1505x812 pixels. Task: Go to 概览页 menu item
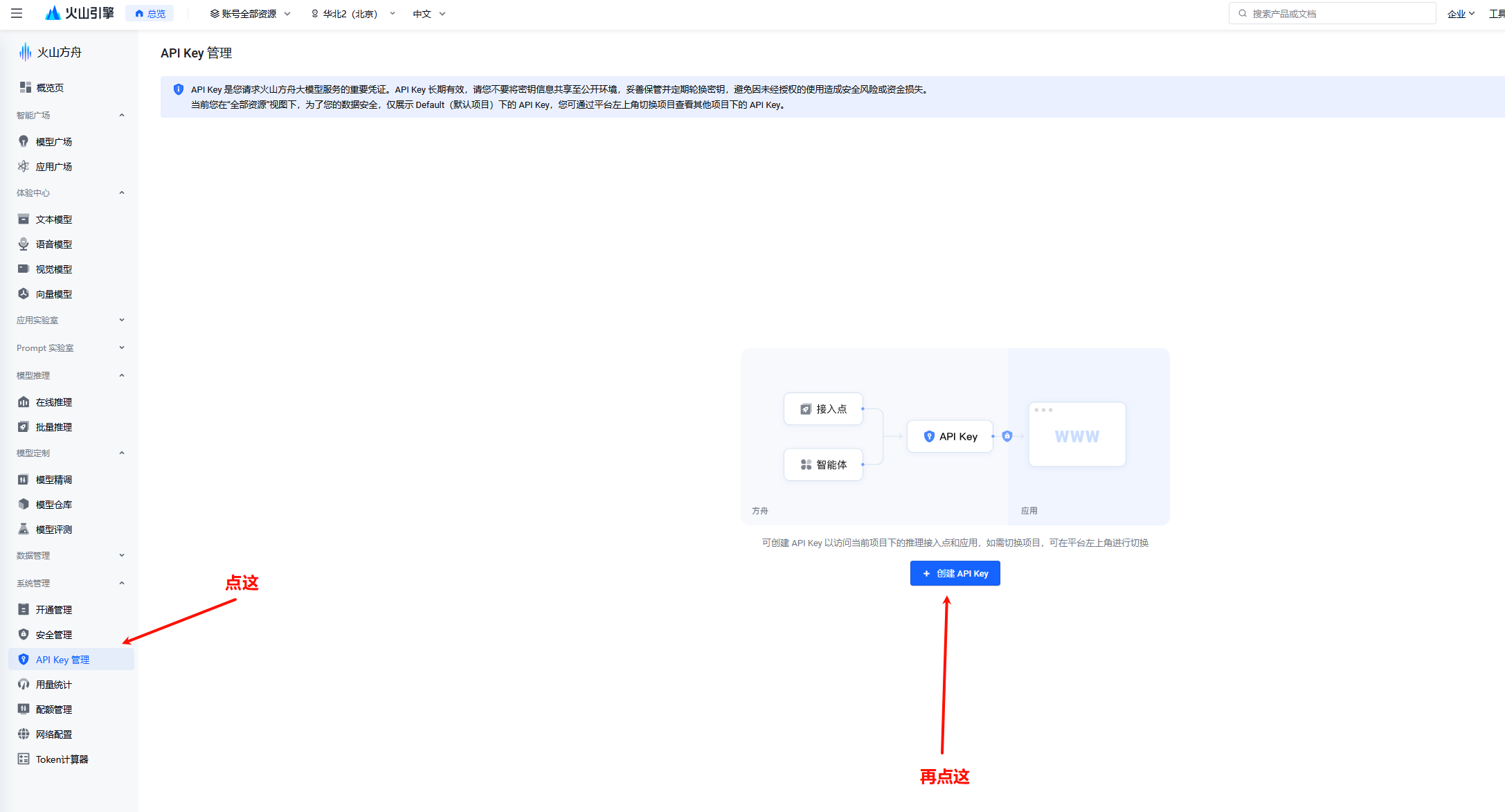(71, 87)
